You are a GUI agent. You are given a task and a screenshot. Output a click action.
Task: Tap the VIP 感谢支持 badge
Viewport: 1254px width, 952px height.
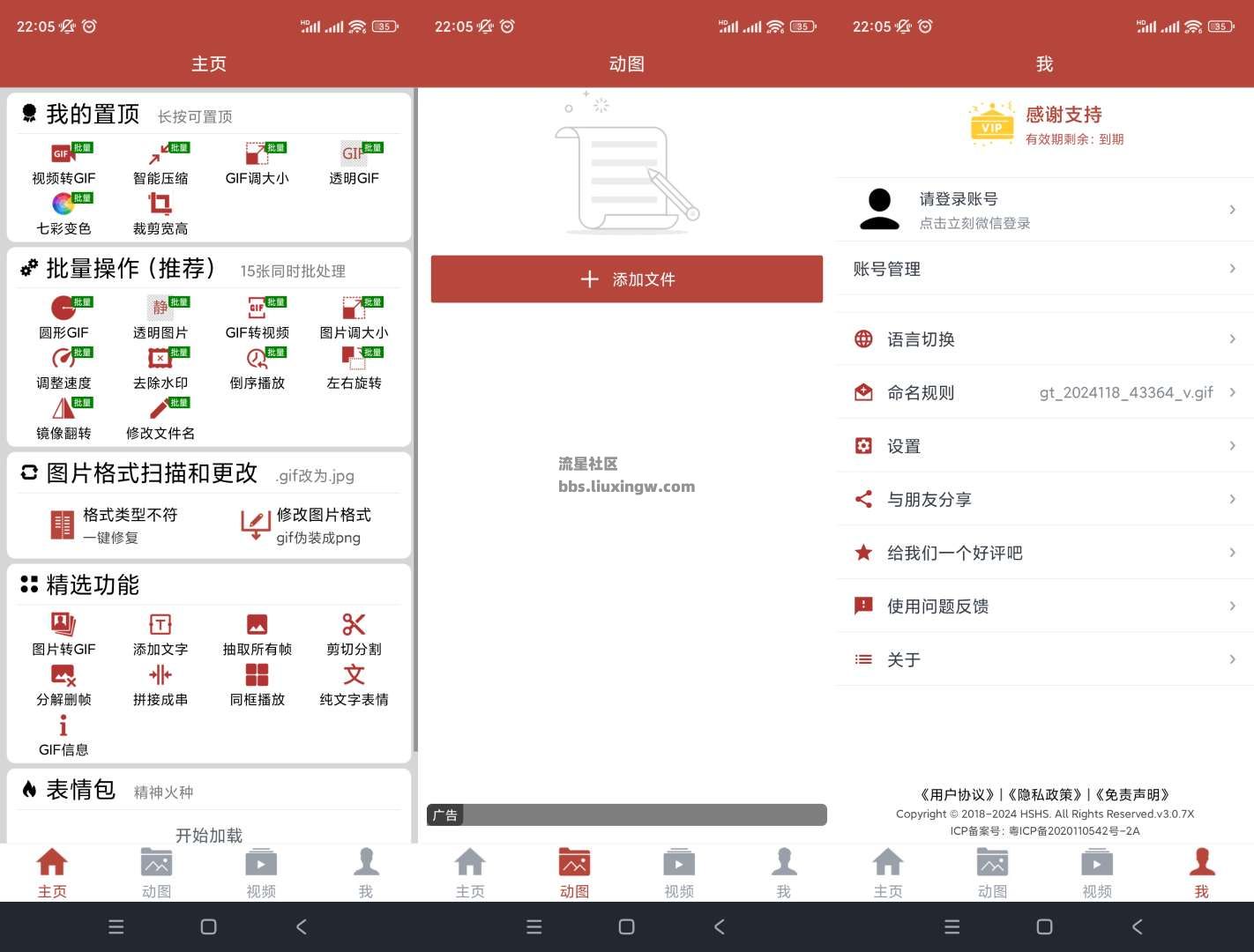point(1045,125)
